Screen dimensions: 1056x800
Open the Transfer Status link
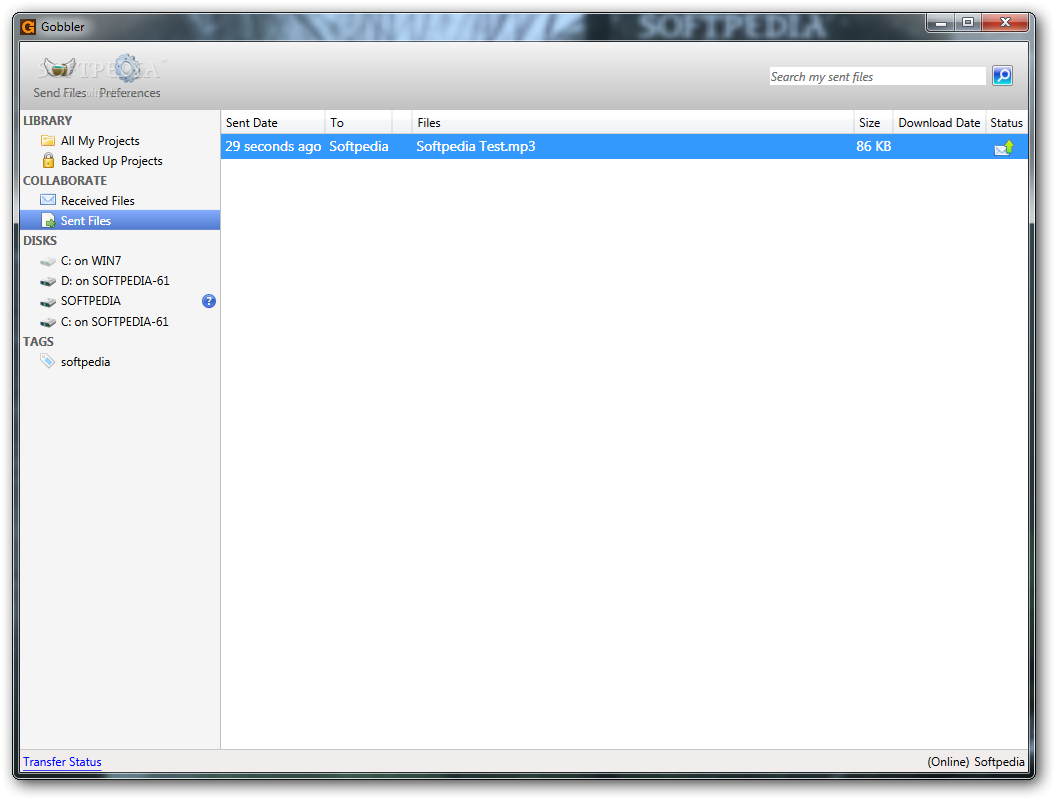click(x=62, y=762)
